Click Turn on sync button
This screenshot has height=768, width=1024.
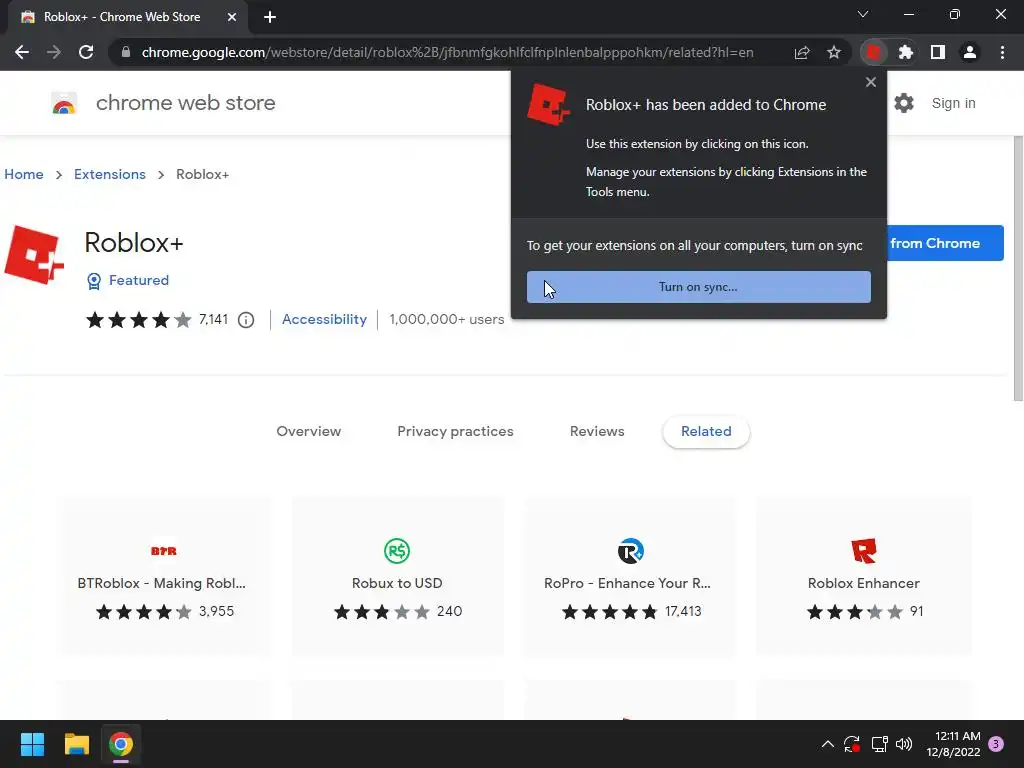[699, 287]
